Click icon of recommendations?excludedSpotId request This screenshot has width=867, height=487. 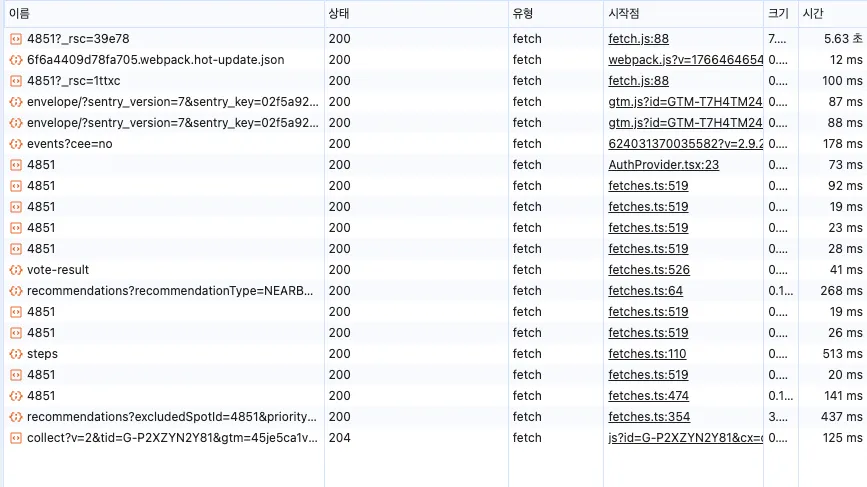(15, 417)
